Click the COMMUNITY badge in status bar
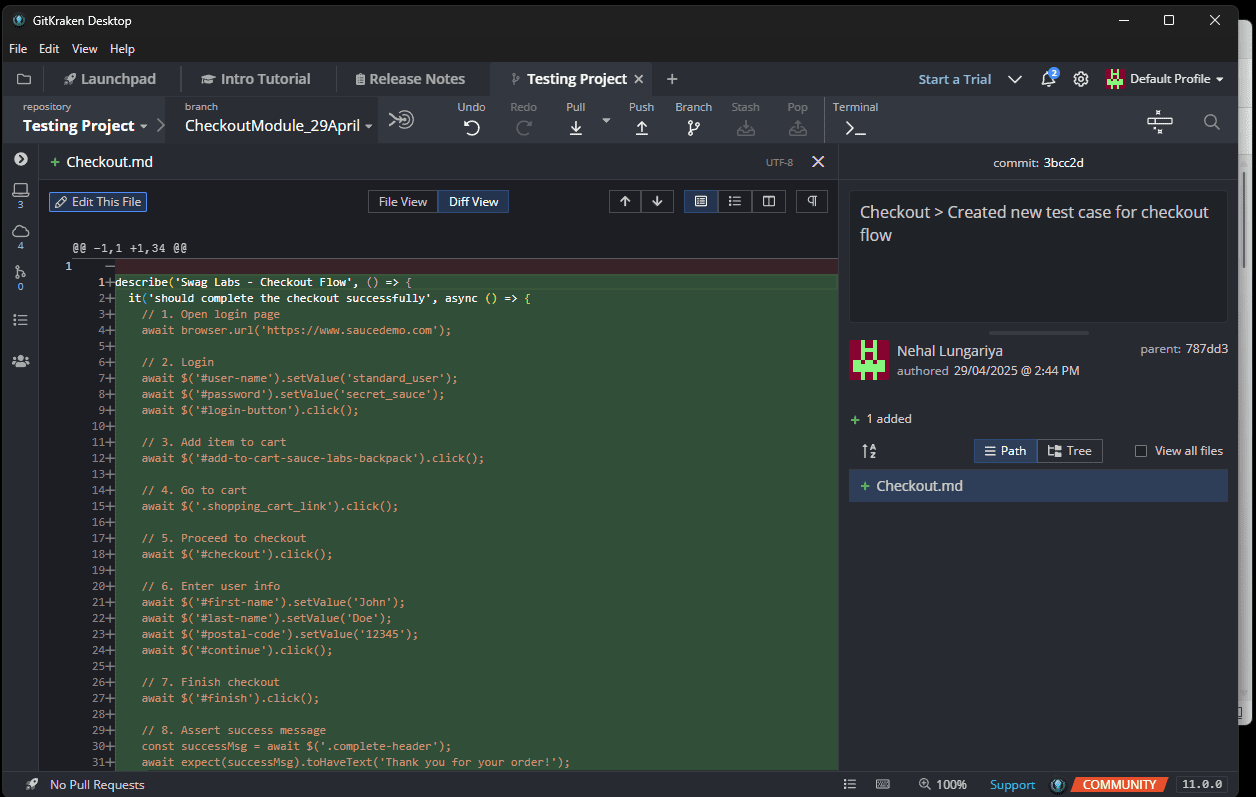Viewport: 1256px width, 797px height. point(1119,785)
